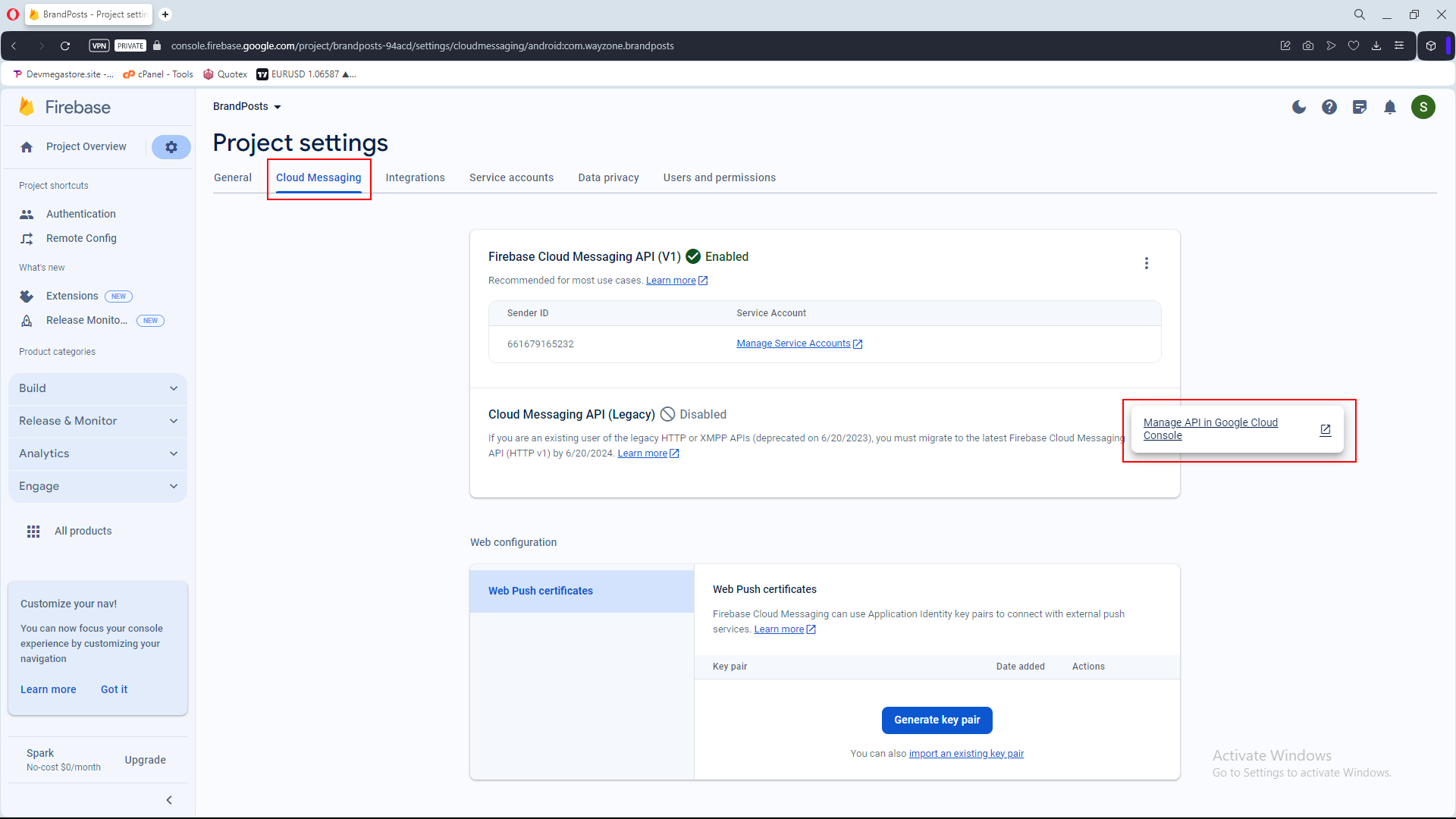Image resolution: width=1456 pixels, height=819 pixels.
Task: Click the Extensions puzzle icon
Action: coord(27,296)
